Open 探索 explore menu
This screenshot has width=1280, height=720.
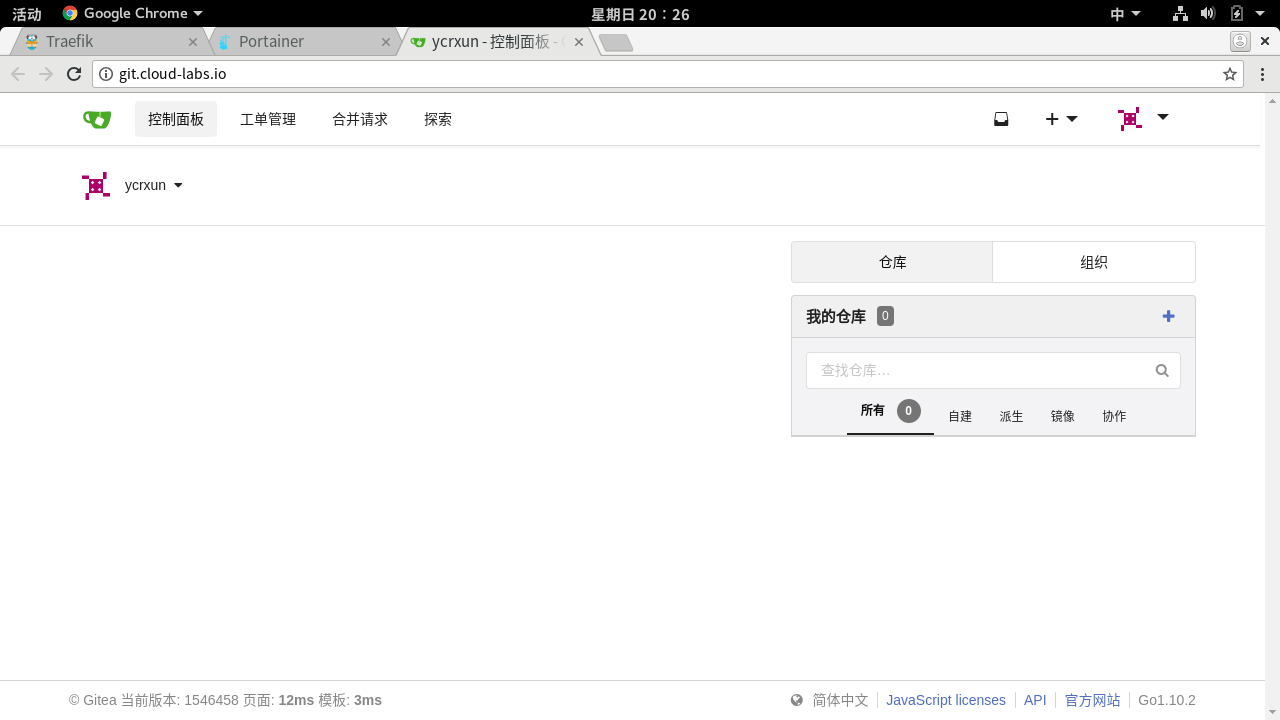coord(438,119)
